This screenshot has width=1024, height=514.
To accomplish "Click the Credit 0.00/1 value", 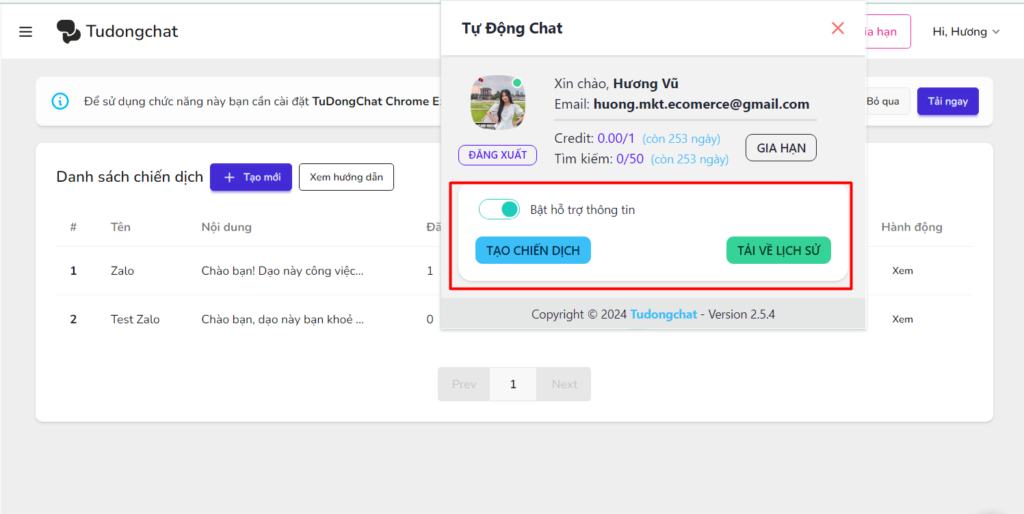I will point(616,138).
